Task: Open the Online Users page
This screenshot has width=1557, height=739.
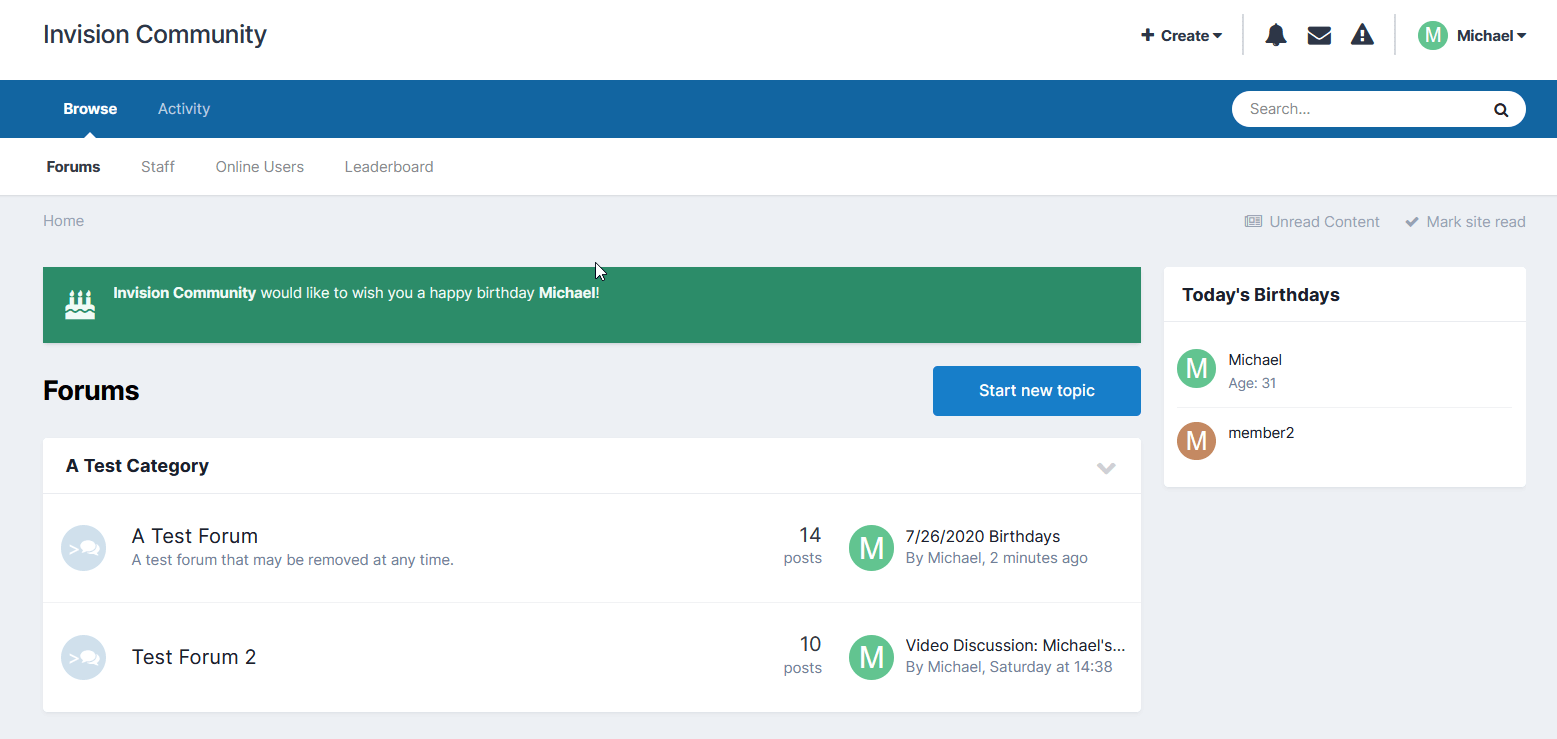Action: tap(260, 167)
